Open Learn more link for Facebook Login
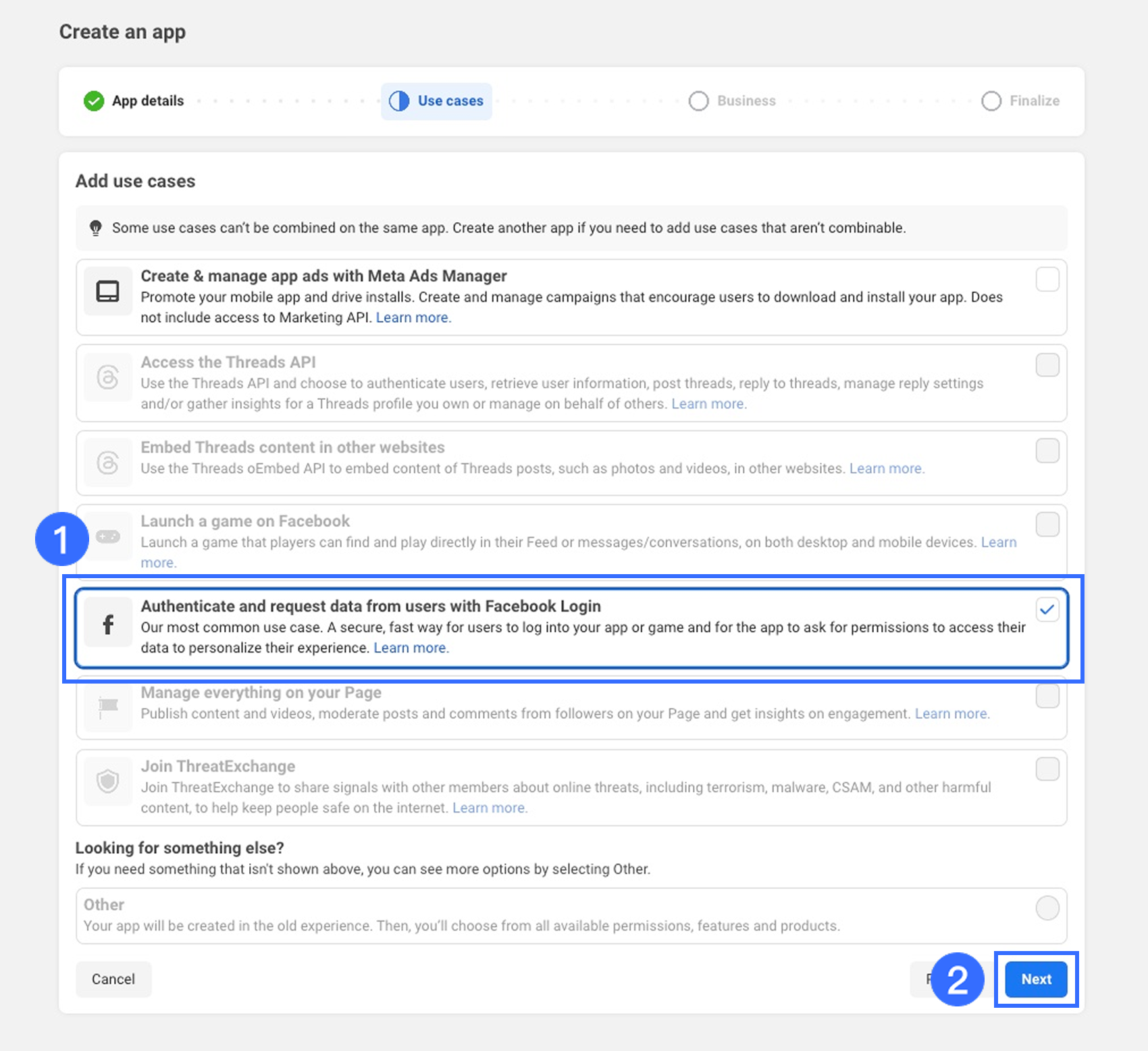This screenshot has height=1051, width=1148. (411, 648)
